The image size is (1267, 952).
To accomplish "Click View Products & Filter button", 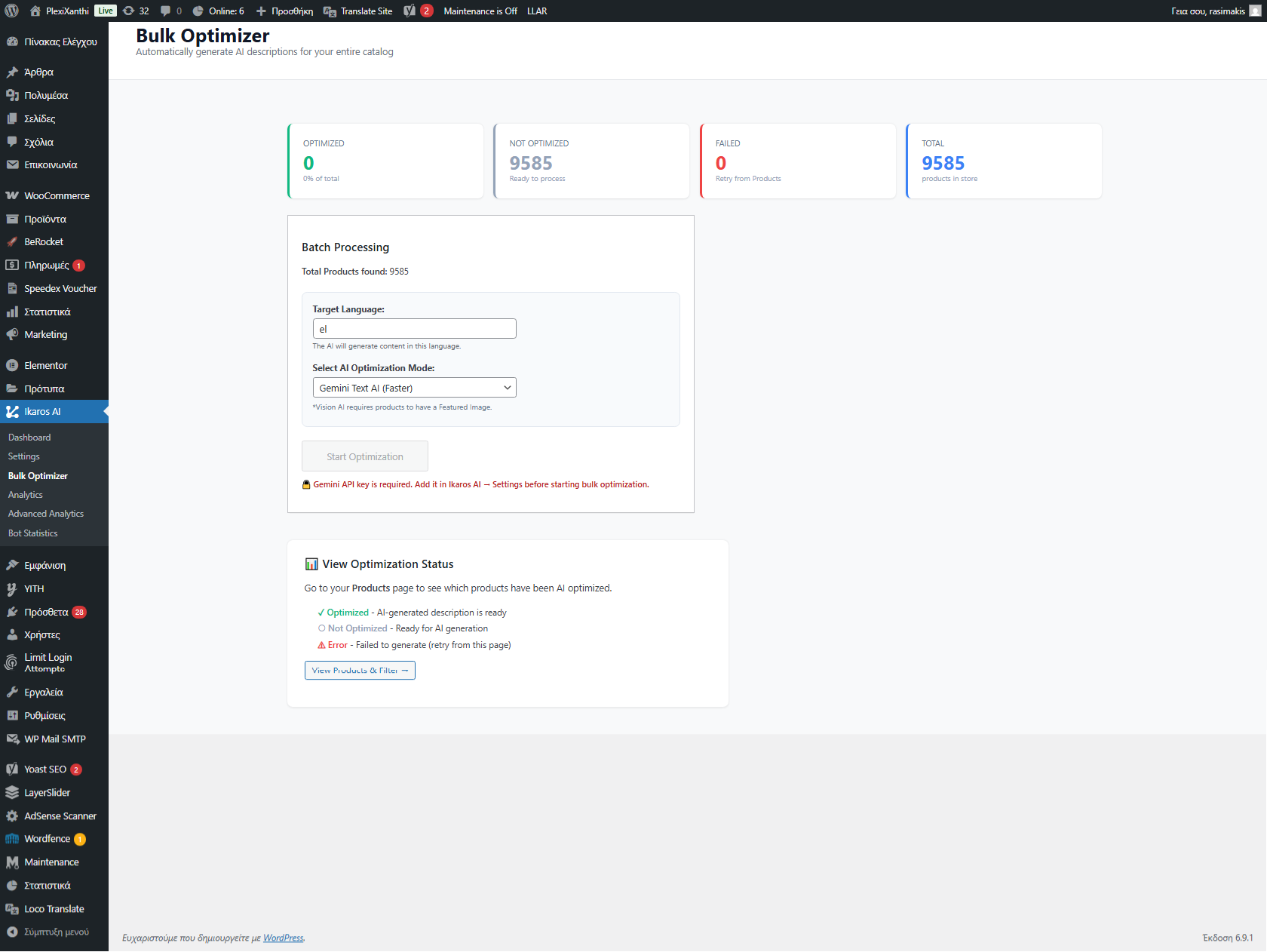I will [360, 670].
